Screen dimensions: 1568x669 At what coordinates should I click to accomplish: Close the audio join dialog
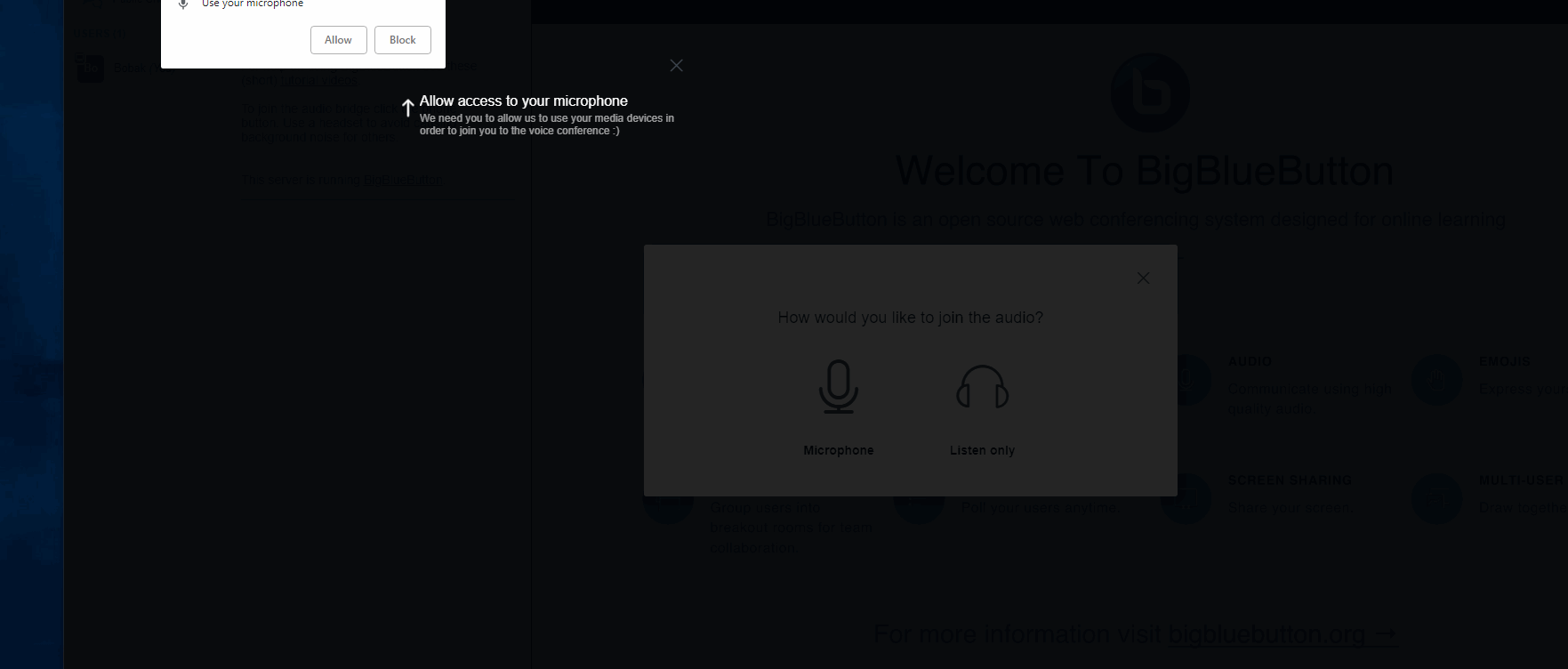coord(1143,278)
